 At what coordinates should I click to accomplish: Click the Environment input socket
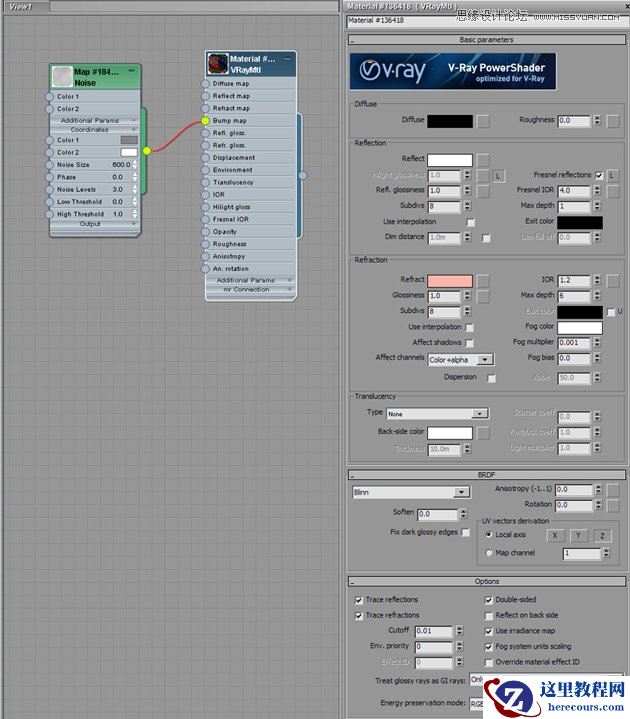click(205, 170)
